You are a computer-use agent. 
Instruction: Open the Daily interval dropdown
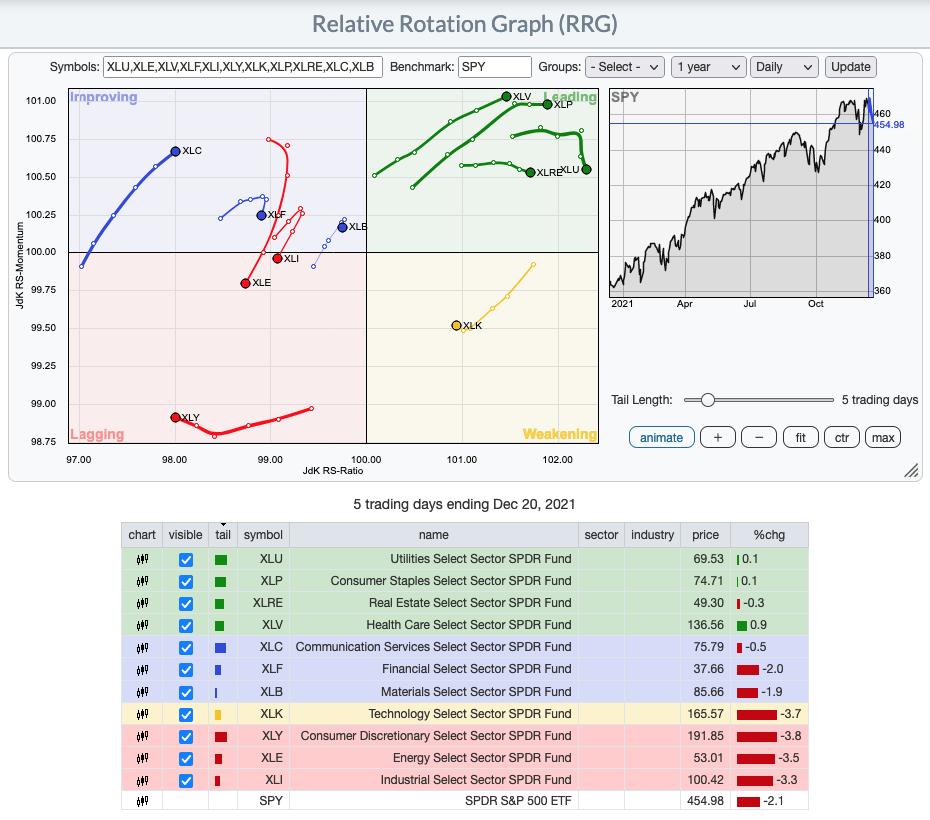(x=784, y=67)
